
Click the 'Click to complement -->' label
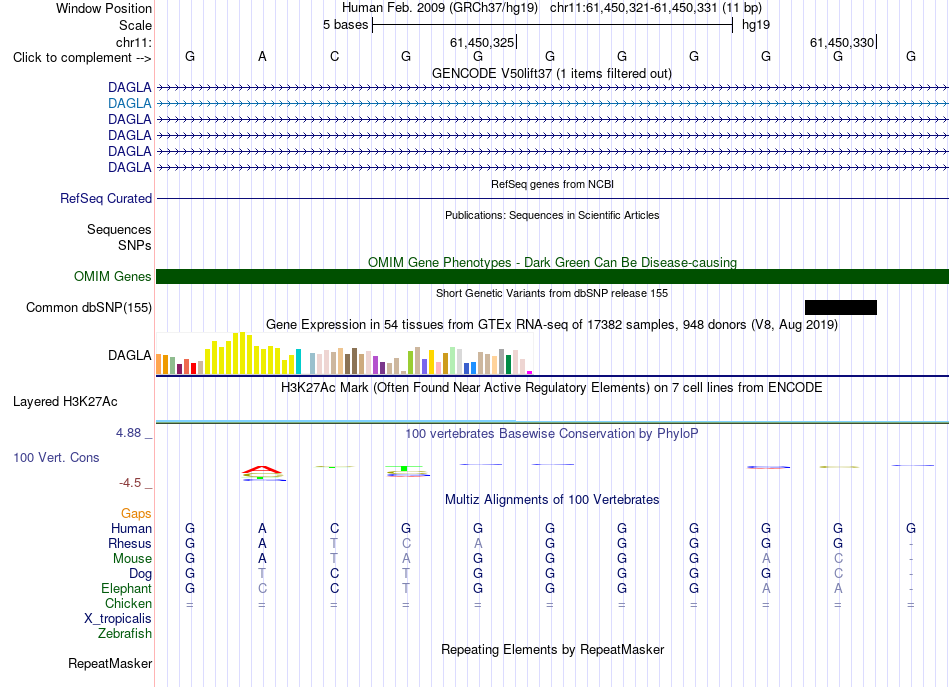pos(82,58)
